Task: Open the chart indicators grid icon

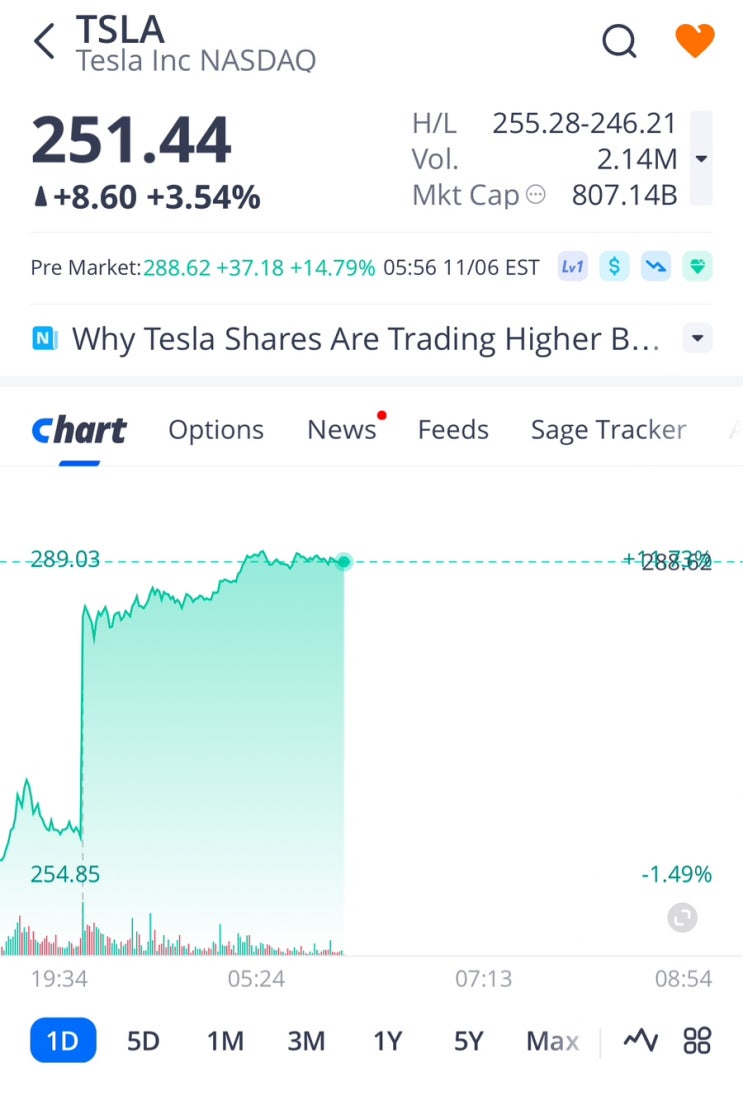Action: click(x=697, y=1041)
